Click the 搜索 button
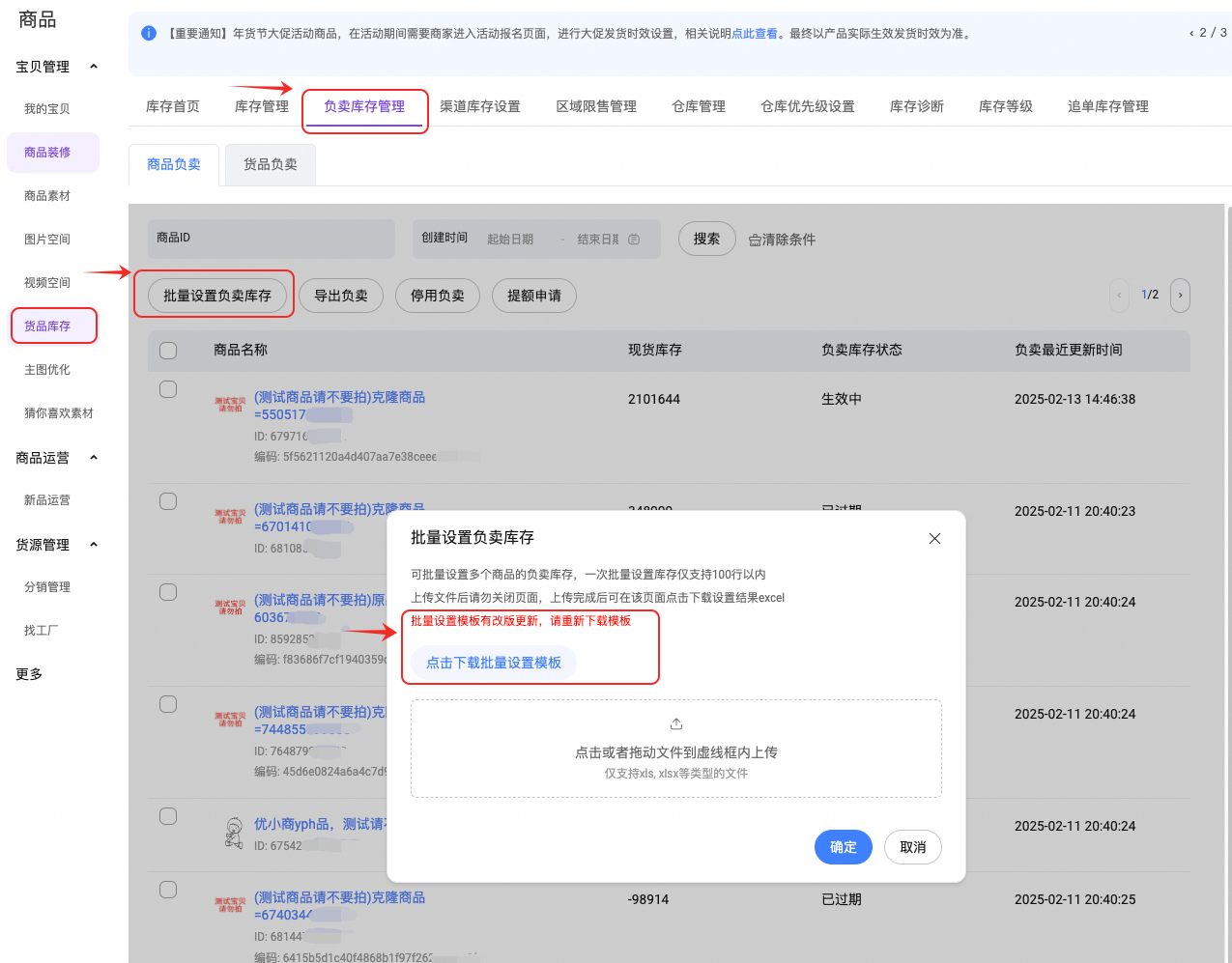Image resolution: width=1232 pixels, height=963 pixels. 707,239
